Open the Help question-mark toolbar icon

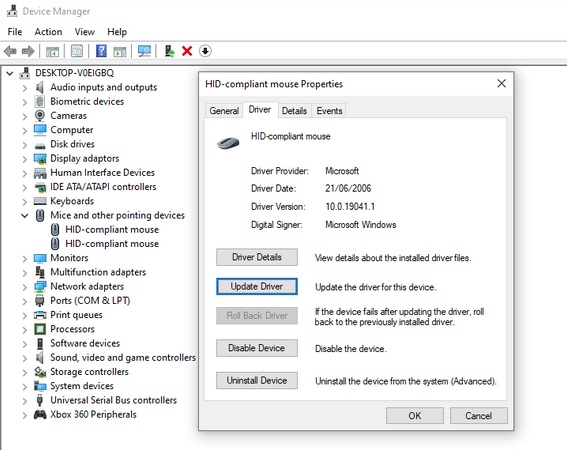tap(101, 51)
